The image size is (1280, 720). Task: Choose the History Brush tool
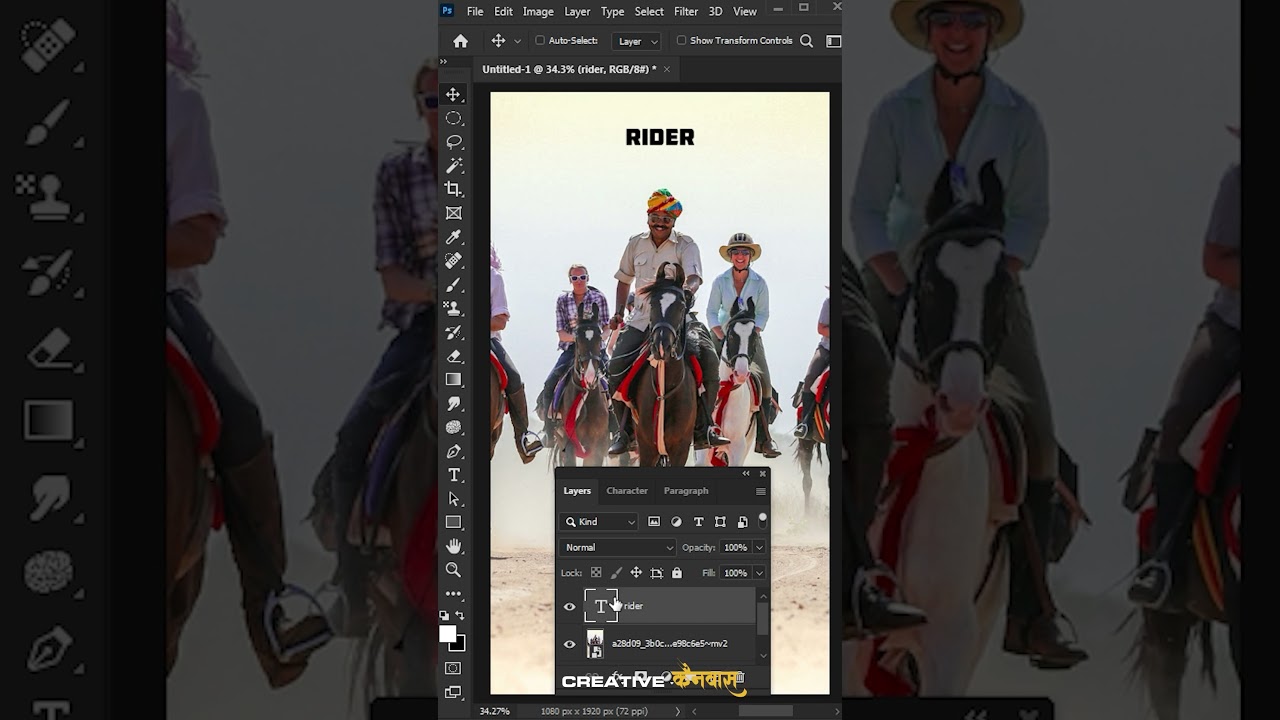[x=453, y=332]
